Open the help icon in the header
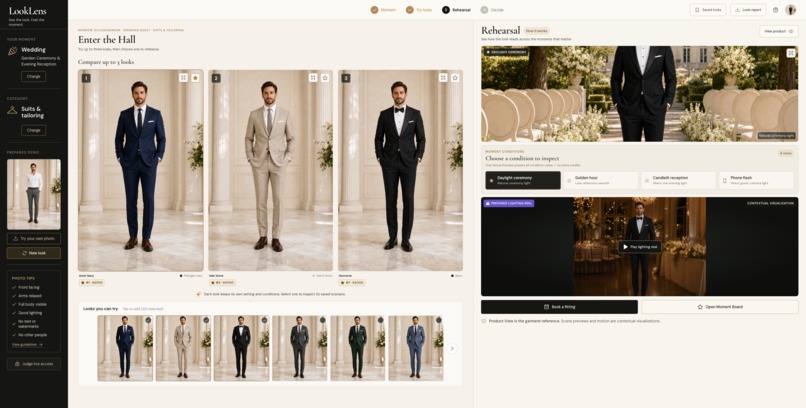This screenshot has width=806, height=408. pyautogui.click(x=776, y=10)
